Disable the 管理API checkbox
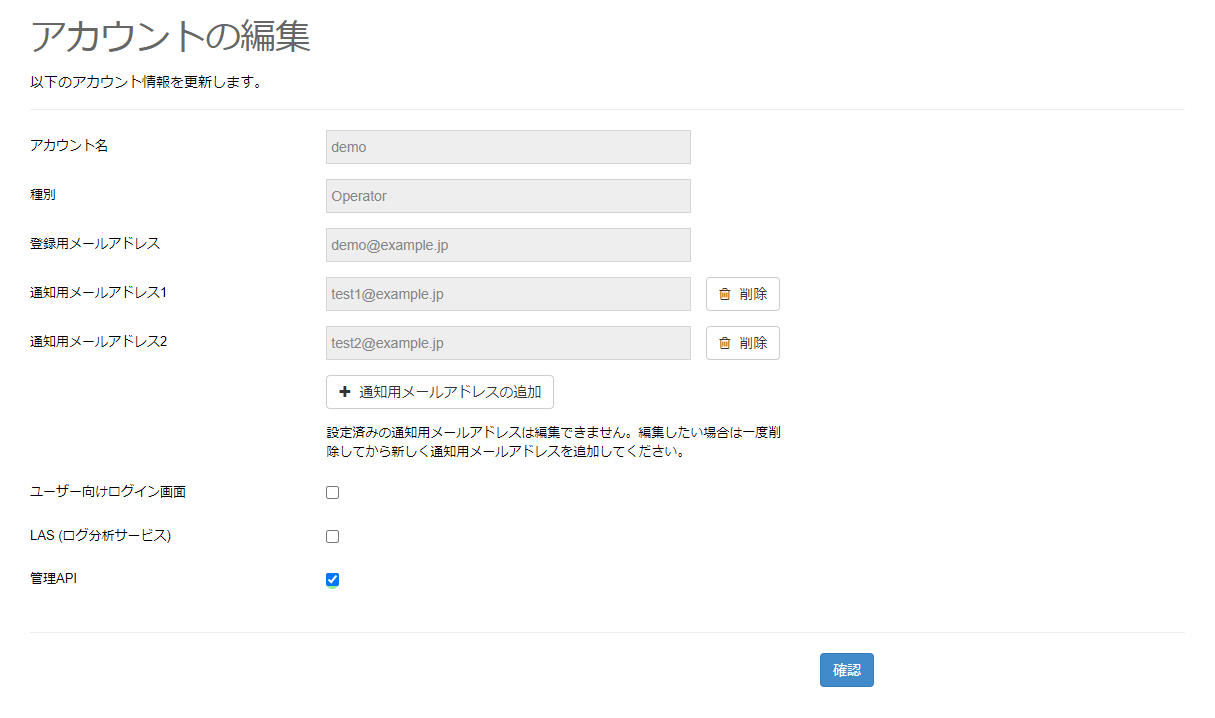 [x=332, y=579]
